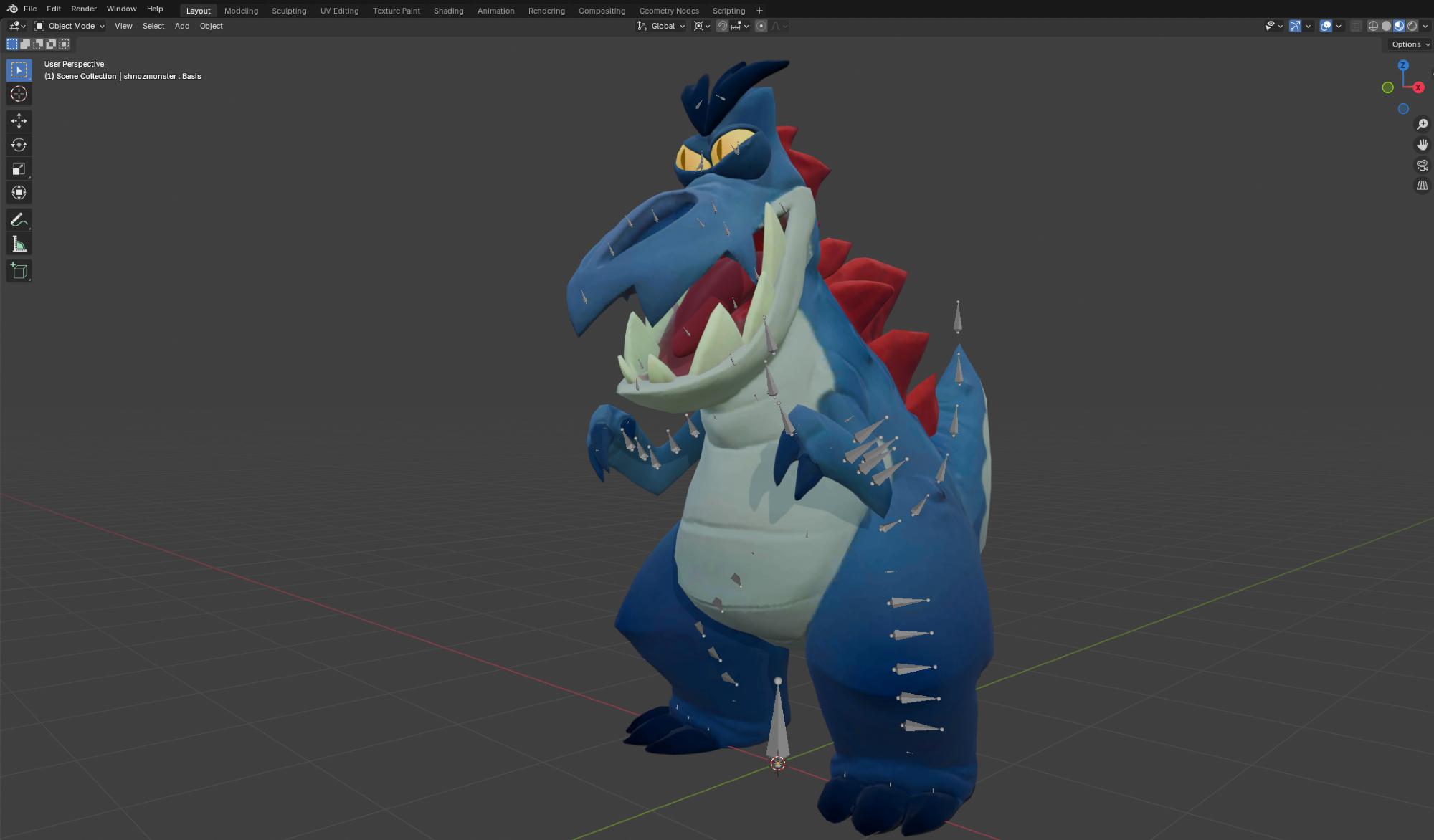Click the Add Cube tool

[19, 271]
